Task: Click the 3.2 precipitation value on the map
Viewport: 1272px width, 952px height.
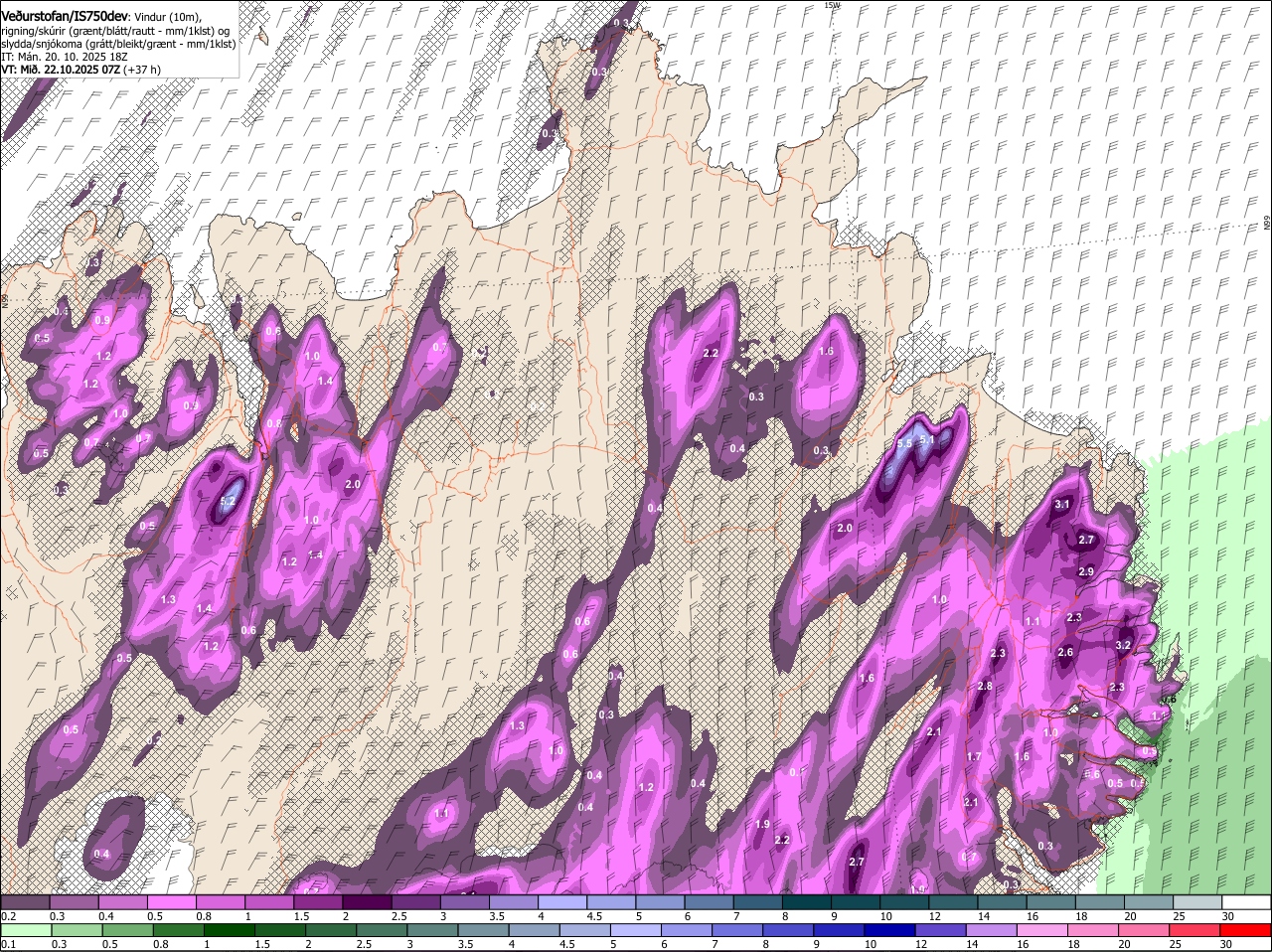Action: pos(1124,645)
